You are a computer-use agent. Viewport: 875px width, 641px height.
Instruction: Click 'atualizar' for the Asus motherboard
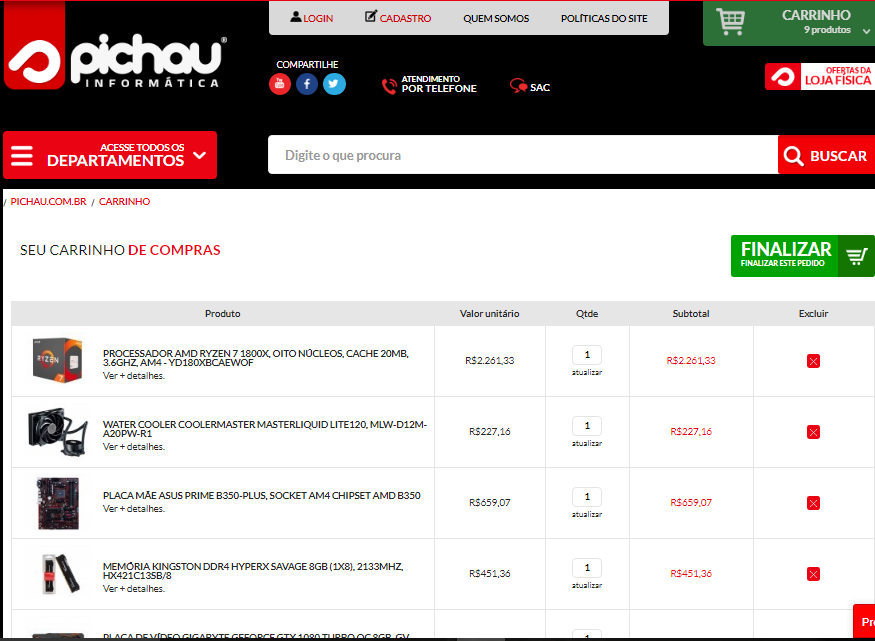(586, 514)
